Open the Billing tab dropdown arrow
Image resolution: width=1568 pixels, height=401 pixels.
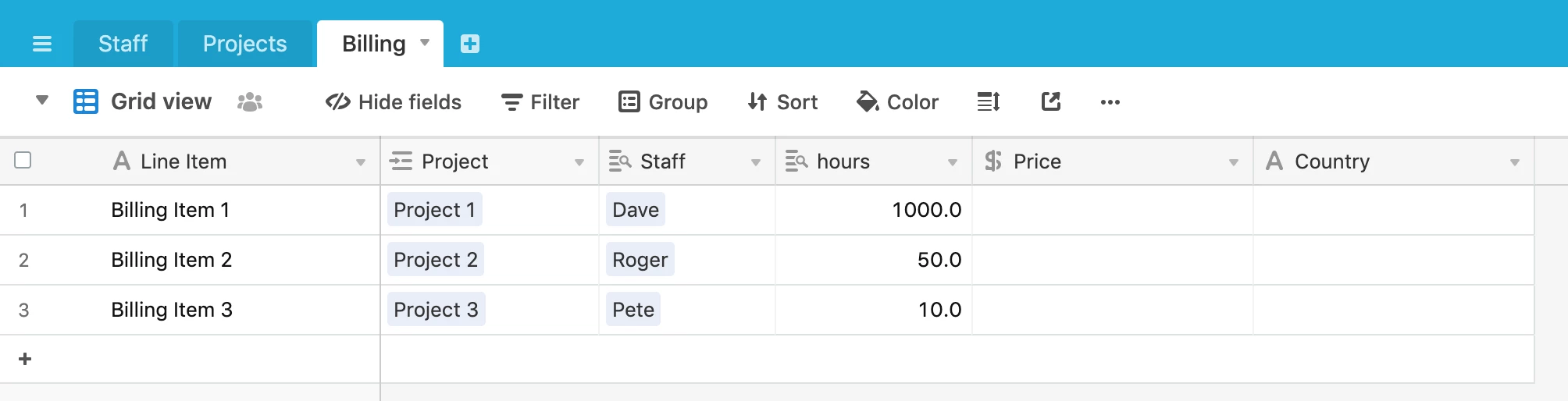pos(425,42)
